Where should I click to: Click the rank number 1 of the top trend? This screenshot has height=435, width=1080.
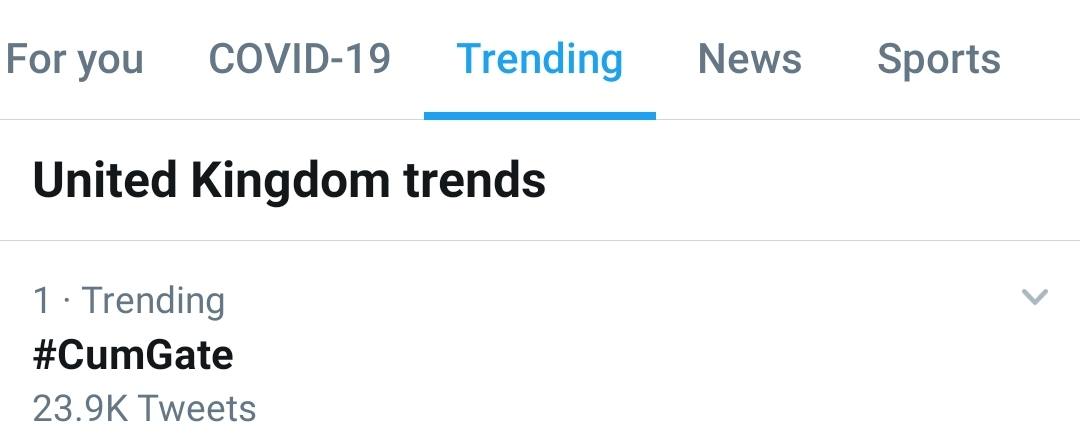pos(41,300)
